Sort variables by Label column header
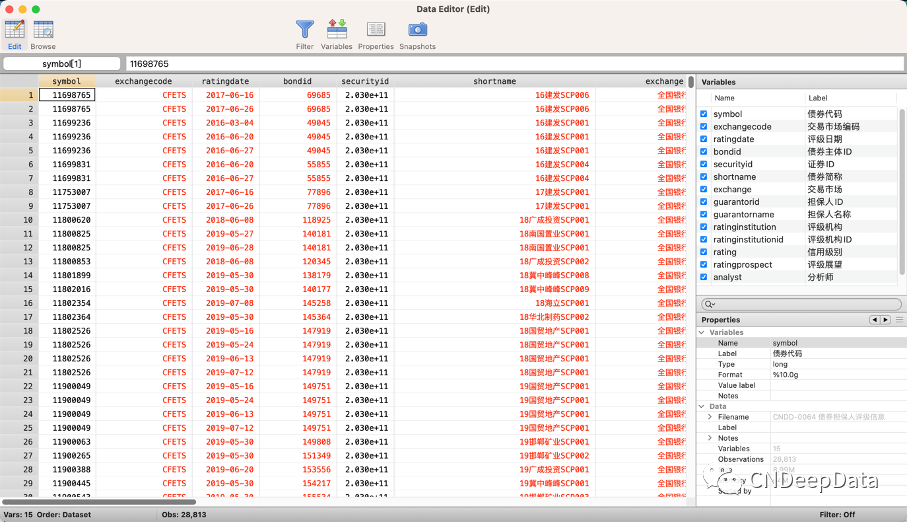 pyautogui.click(x=818, y=98)
